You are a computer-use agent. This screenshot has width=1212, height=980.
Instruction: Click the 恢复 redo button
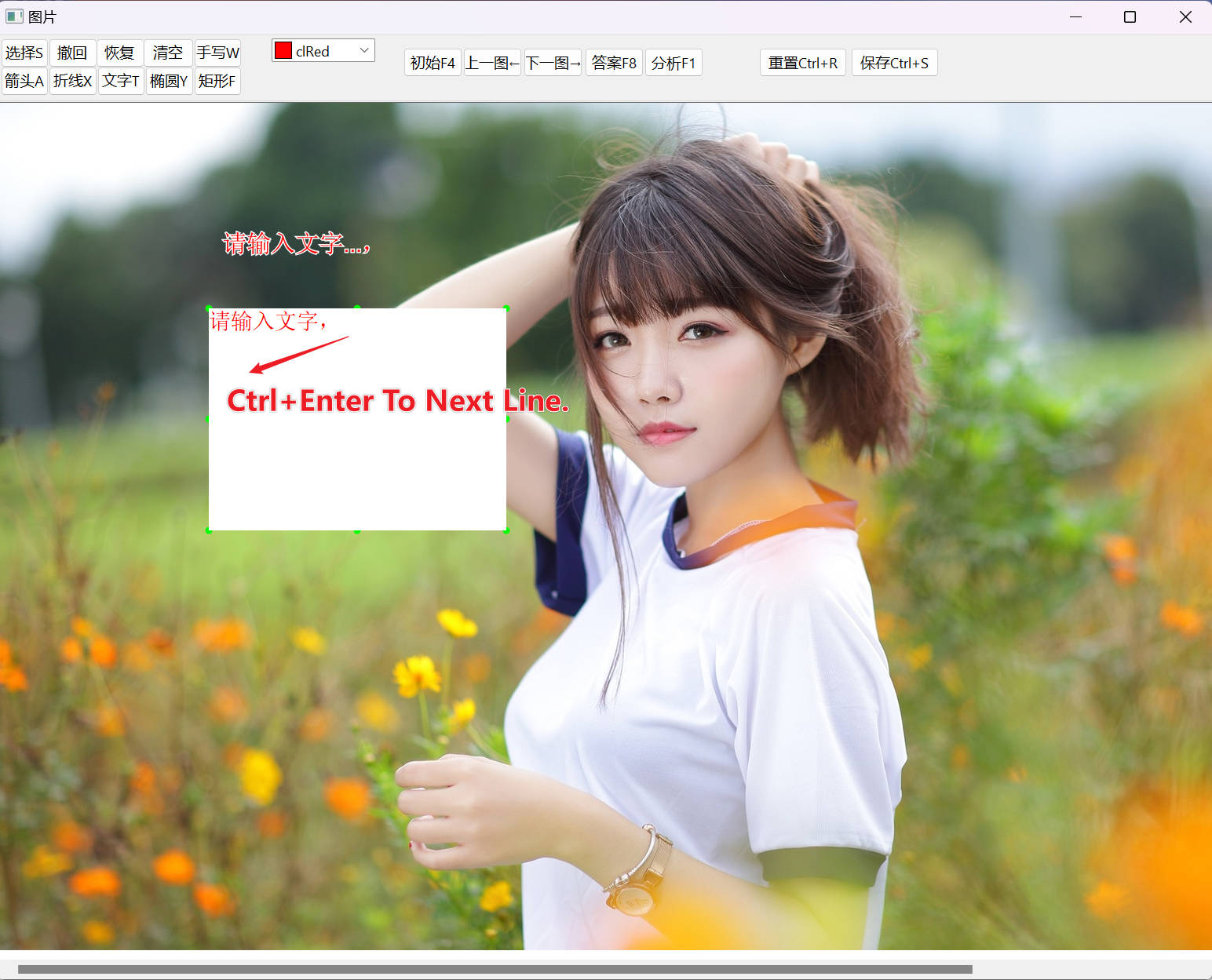coord(120,53)
